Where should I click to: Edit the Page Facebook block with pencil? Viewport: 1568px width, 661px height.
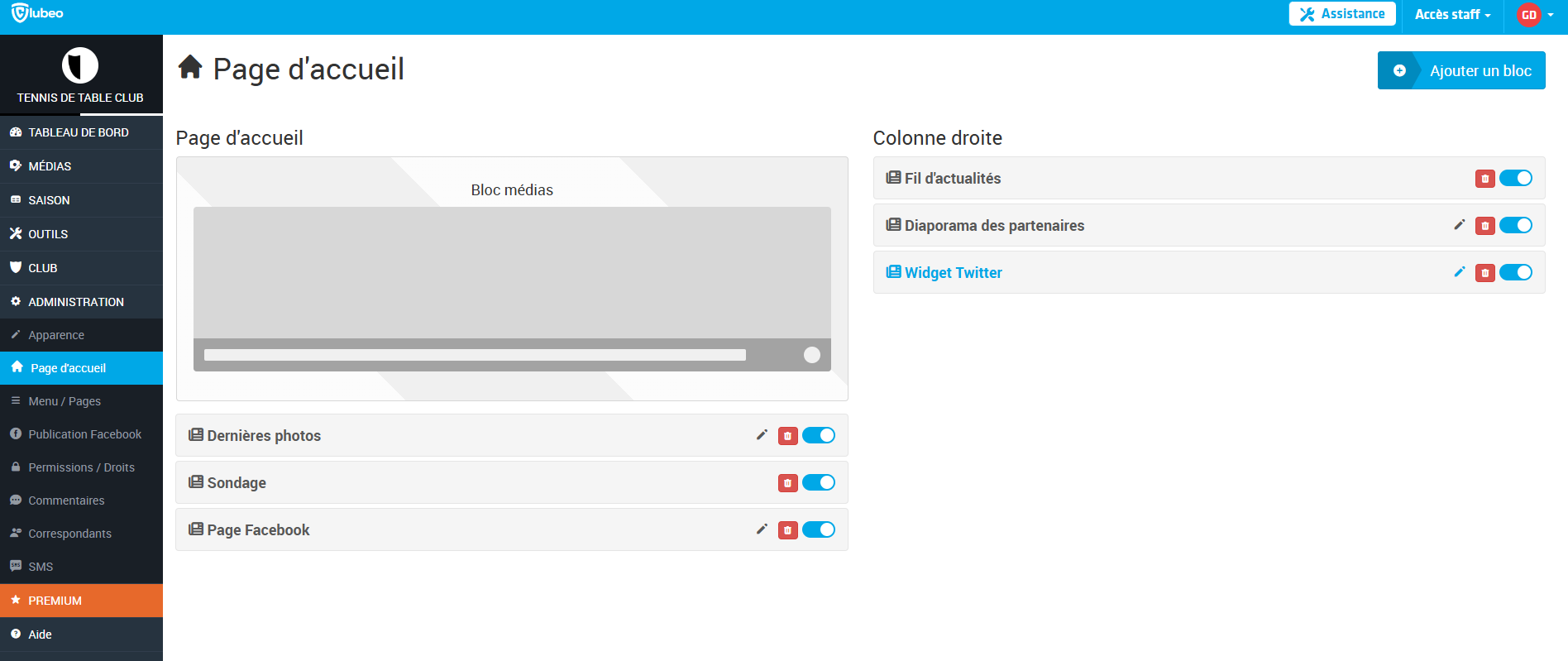762,529
